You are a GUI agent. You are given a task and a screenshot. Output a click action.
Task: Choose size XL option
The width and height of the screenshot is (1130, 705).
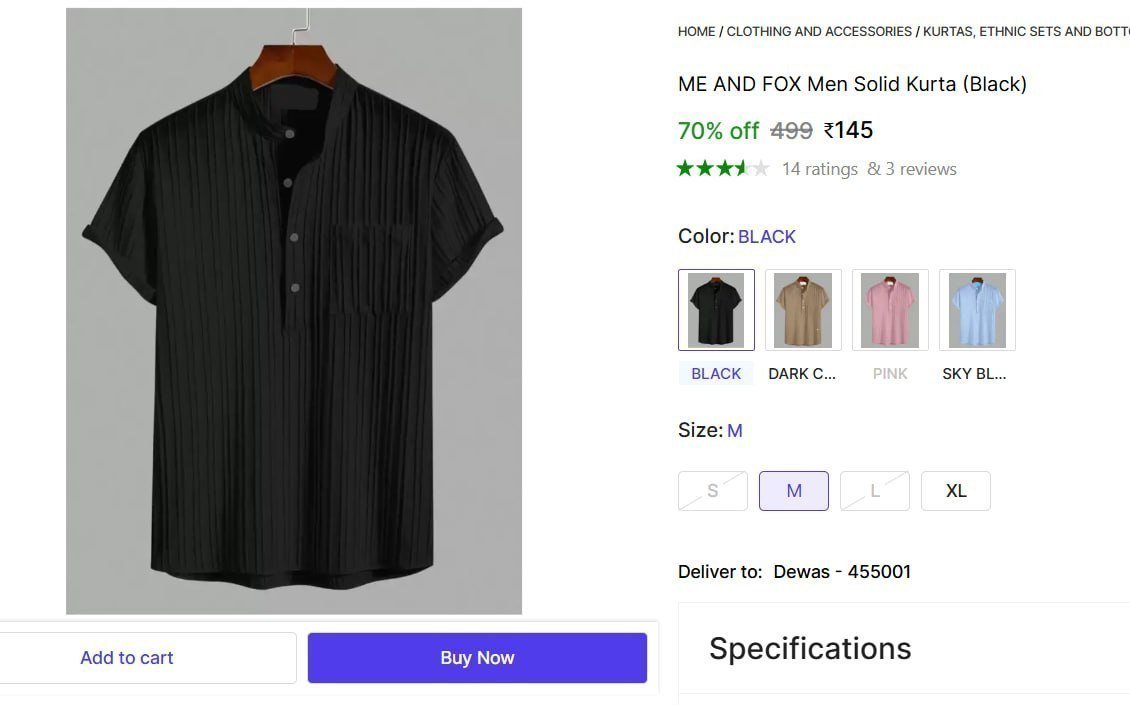click(956, 491)
